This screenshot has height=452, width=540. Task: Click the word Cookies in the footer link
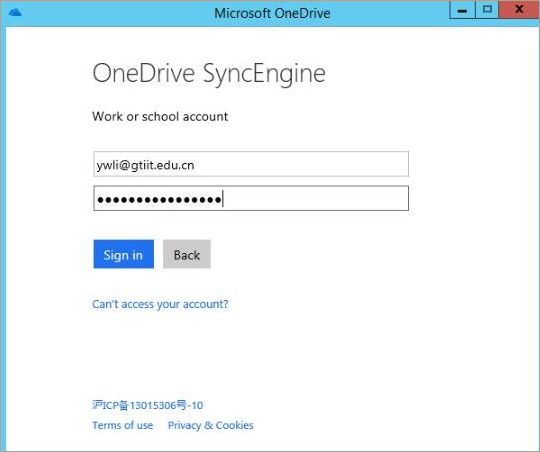pyautogui.click(x=234, y=425)
